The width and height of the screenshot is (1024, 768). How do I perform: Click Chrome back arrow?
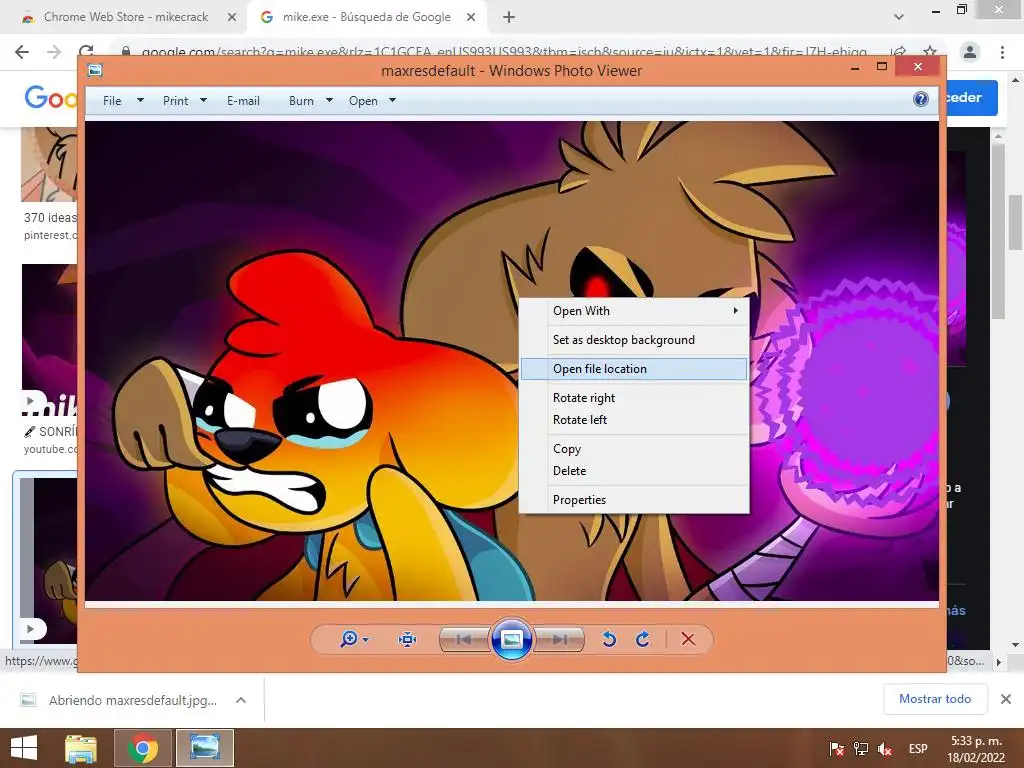pos(22,52)
